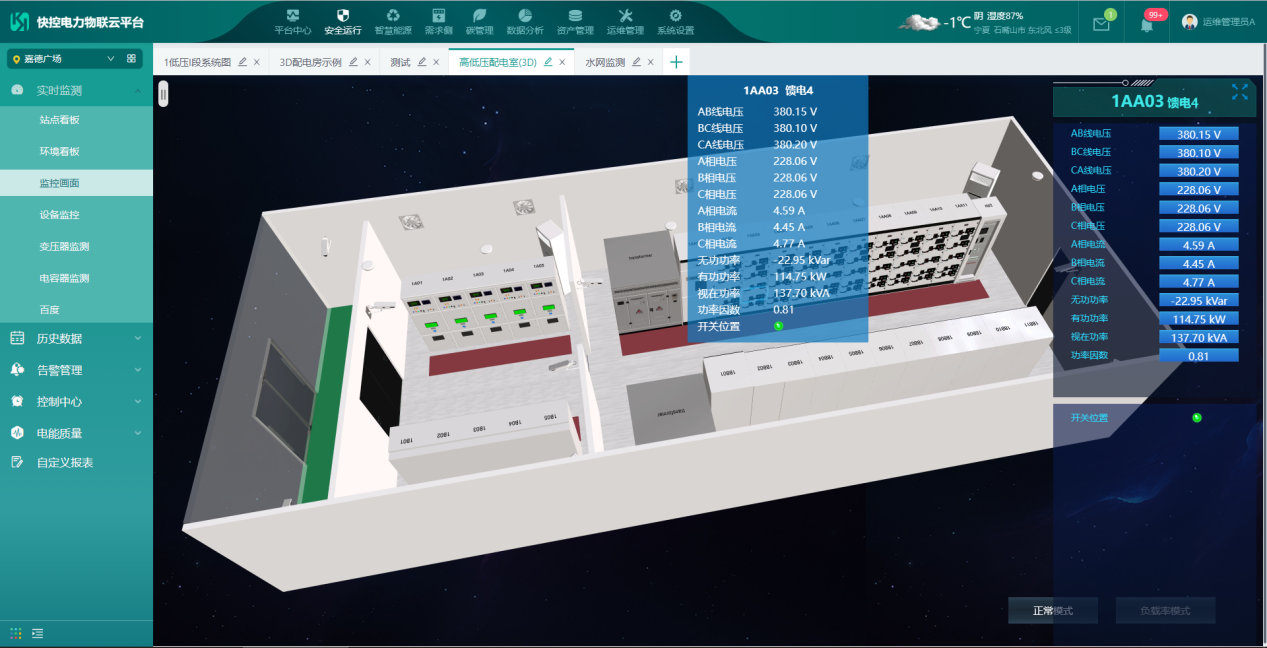Click the grid icon beside 嘉德广场
Viewport: 1267px width, 648px height.
click(131, 59)
